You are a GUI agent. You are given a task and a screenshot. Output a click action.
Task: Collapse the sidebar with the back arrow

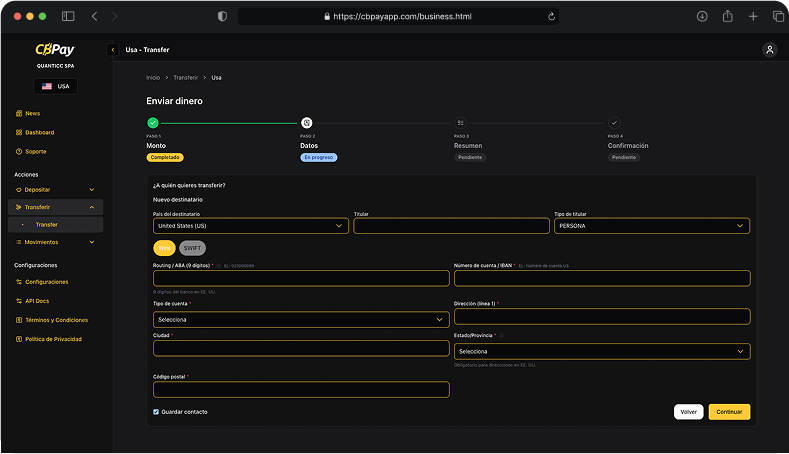pyautogui.click(x=113, y=49)
